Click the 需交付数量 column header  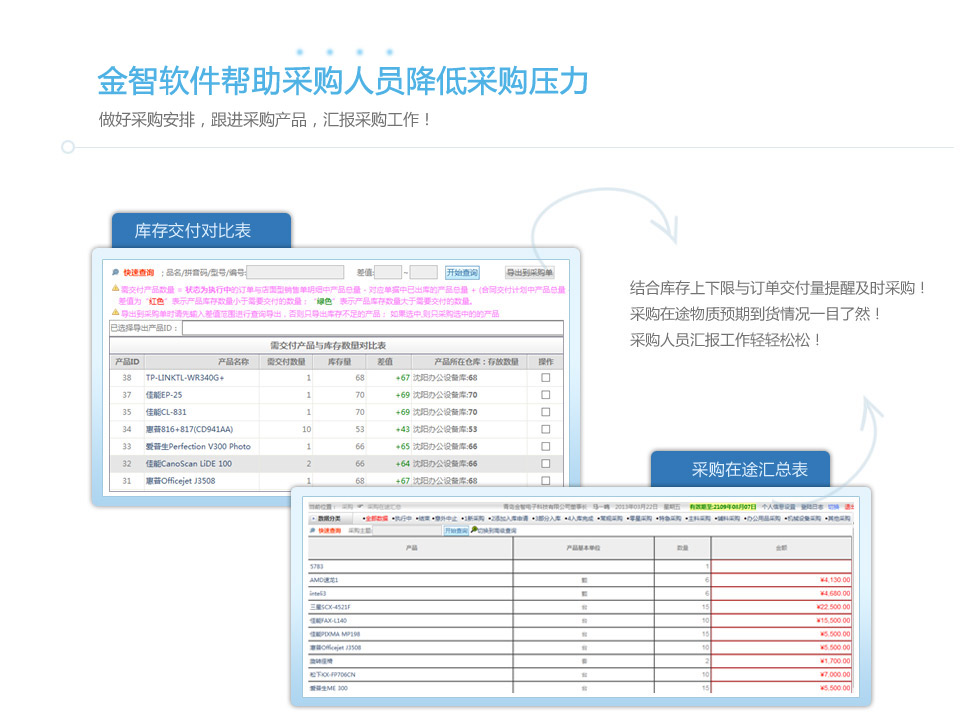click(286, 362)
